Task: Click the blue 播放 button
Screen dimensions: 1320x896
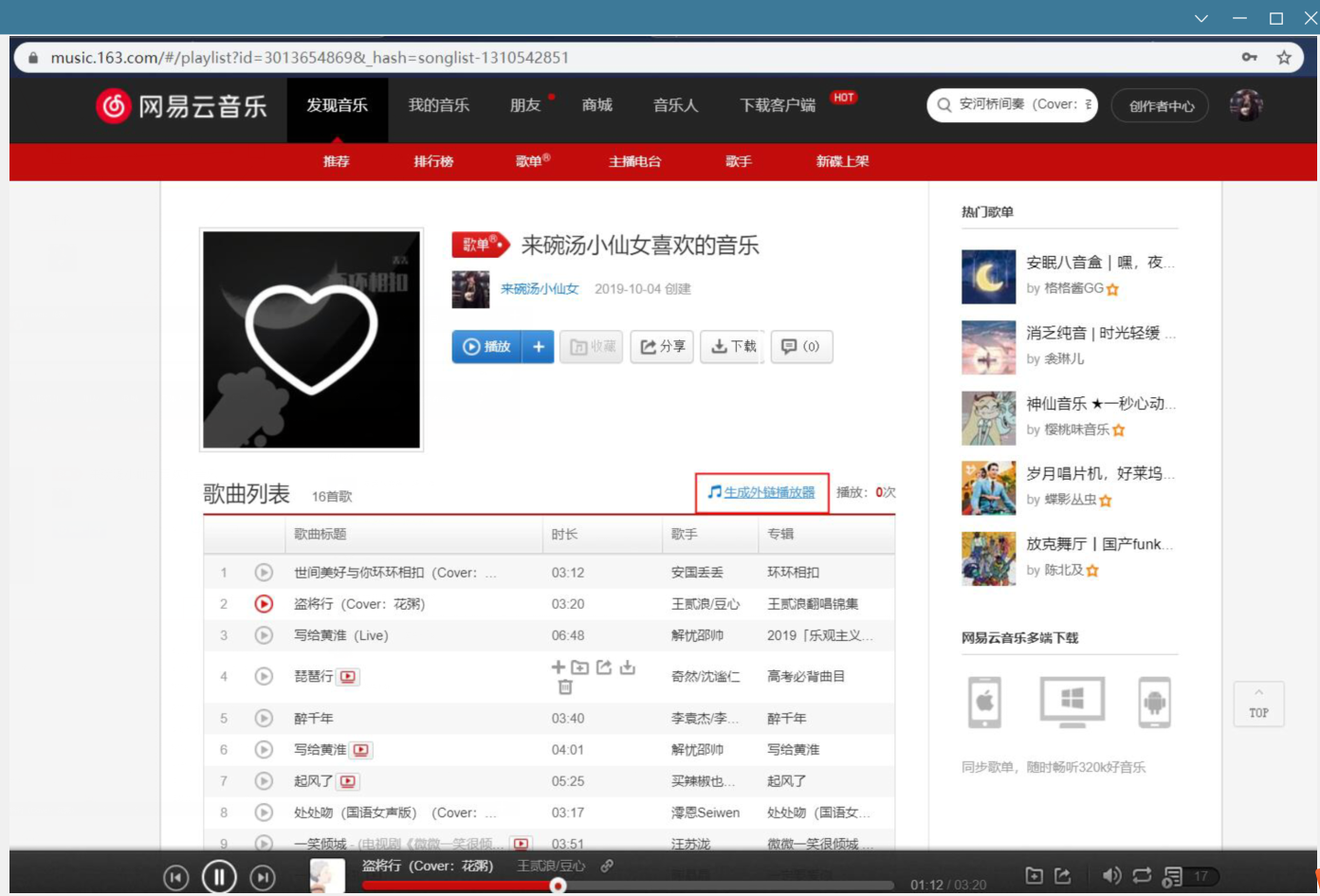Action: click(x=486, y=347)
